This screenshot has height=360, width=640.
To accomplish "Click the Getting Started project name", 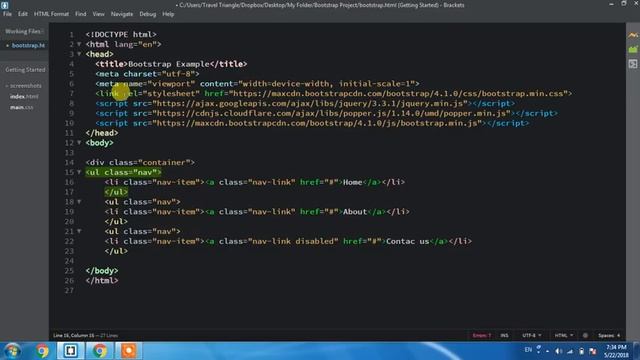I will coord(25,70).
